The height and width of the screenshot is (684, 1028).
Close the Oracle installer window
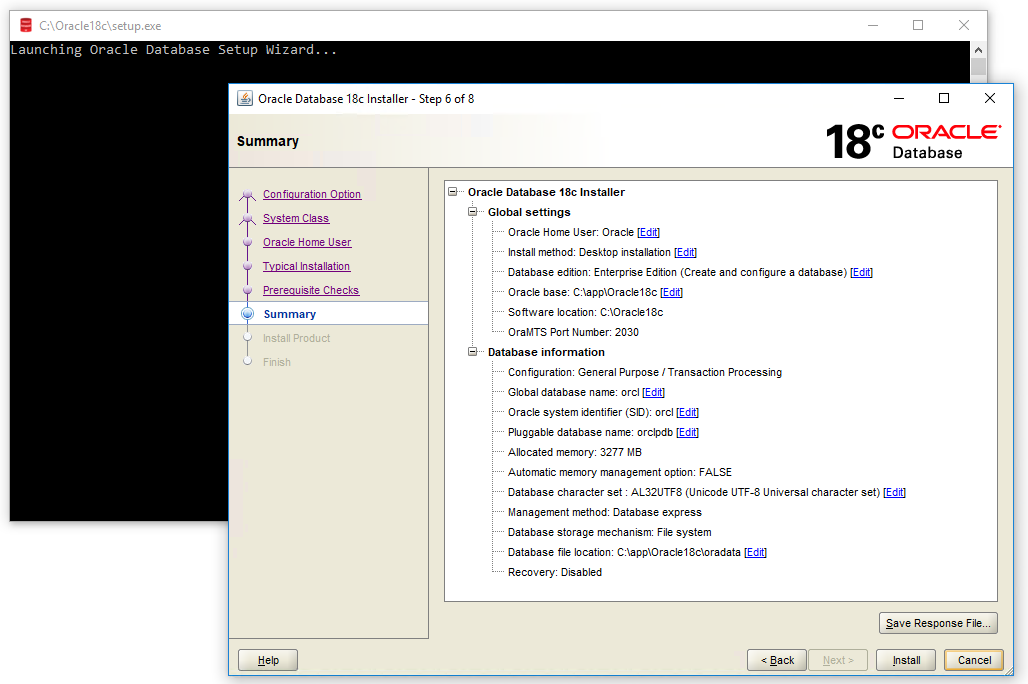pyautogui.click(x=990, y=98)
